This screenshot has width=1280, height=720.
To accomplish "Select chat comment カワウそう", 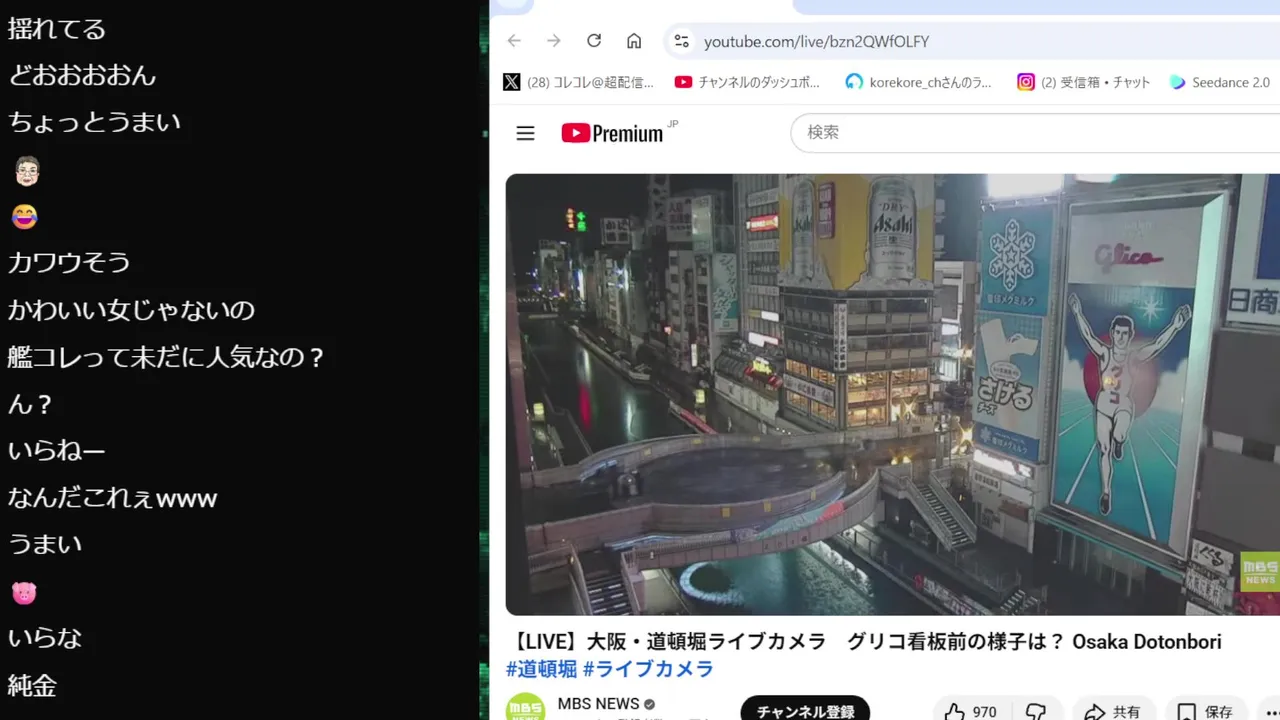I will (69, 263).
